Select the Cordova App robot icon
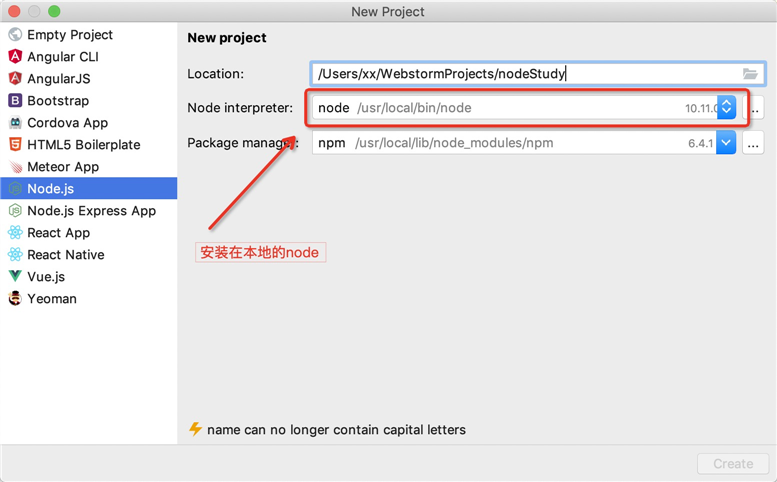This screenshot has width=777, height=482. [15, 122]
